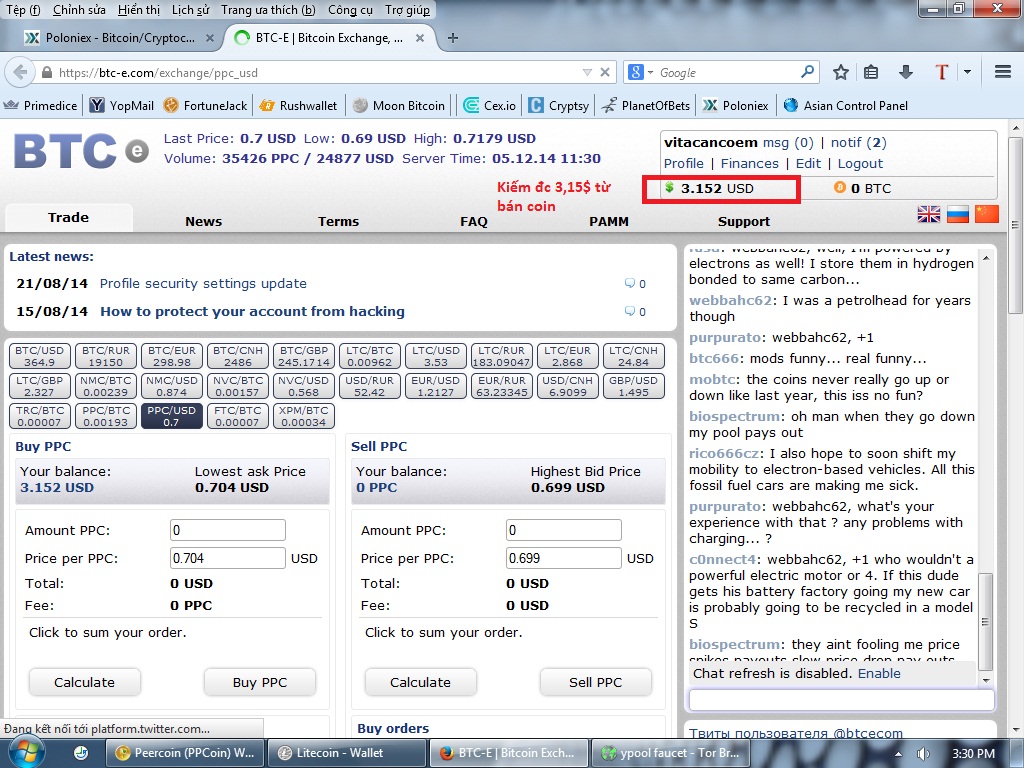This screenshot has height=768, width=1024.
Task: Open the Poloniex bookmark
Action: pyautogui.click(x=736, y=106)
